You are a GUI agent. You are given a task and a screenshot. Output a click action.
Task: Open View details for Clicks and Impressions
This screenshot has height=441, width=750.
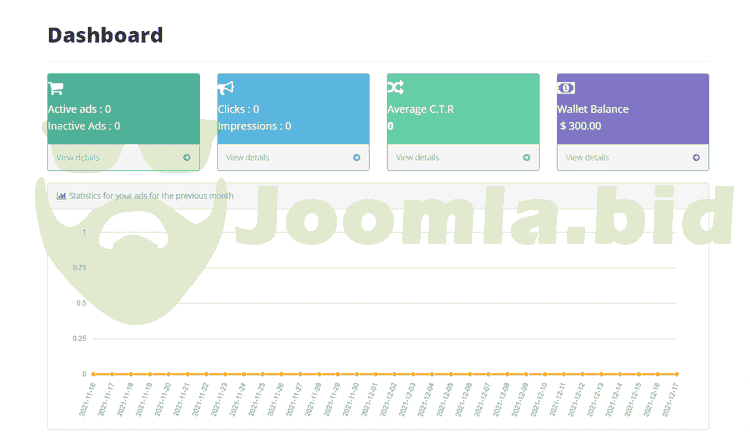tap(247, 157)
